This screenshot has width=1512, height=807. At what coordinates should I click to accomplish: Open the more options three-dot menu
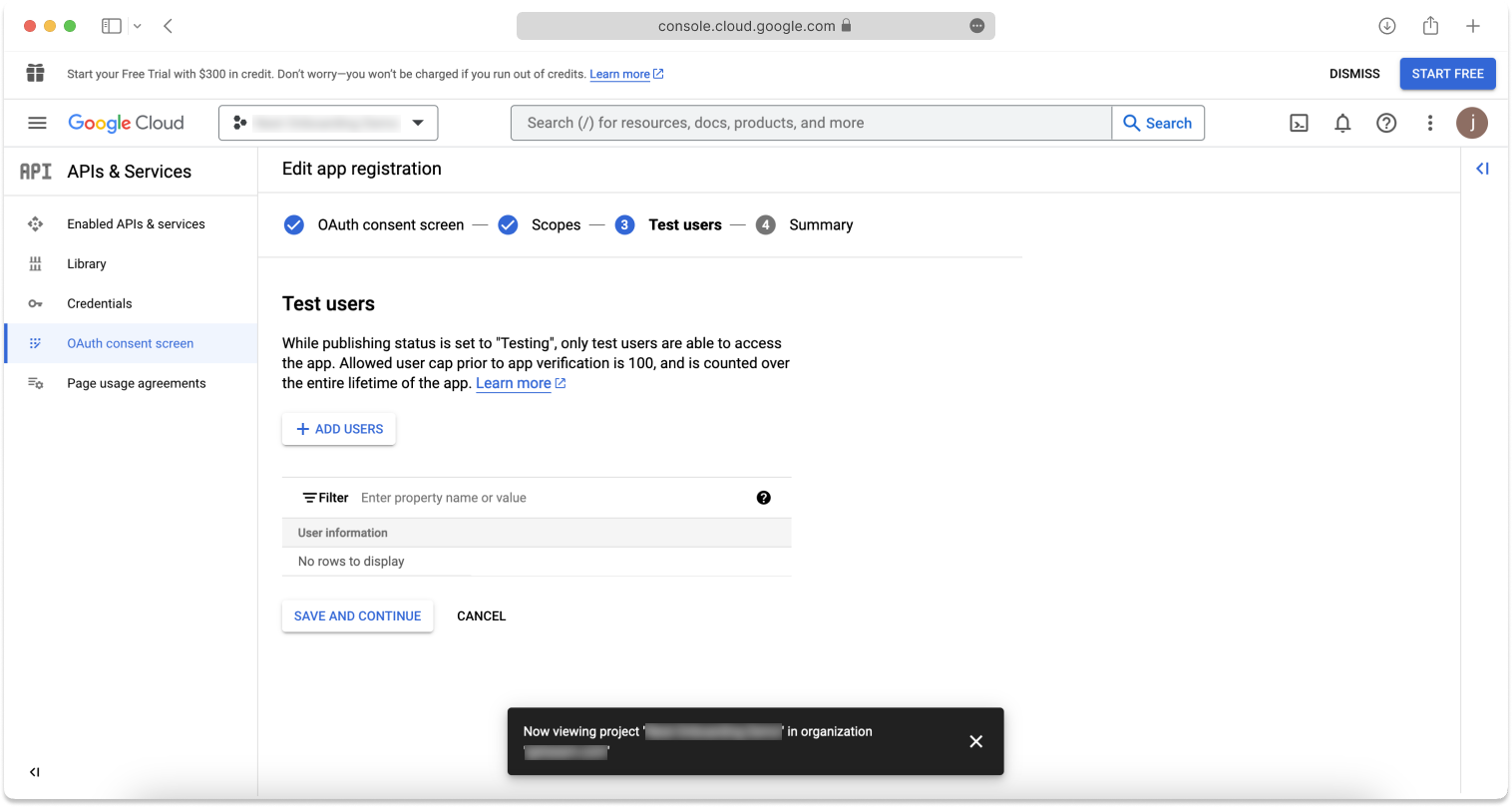(1430, 123)
